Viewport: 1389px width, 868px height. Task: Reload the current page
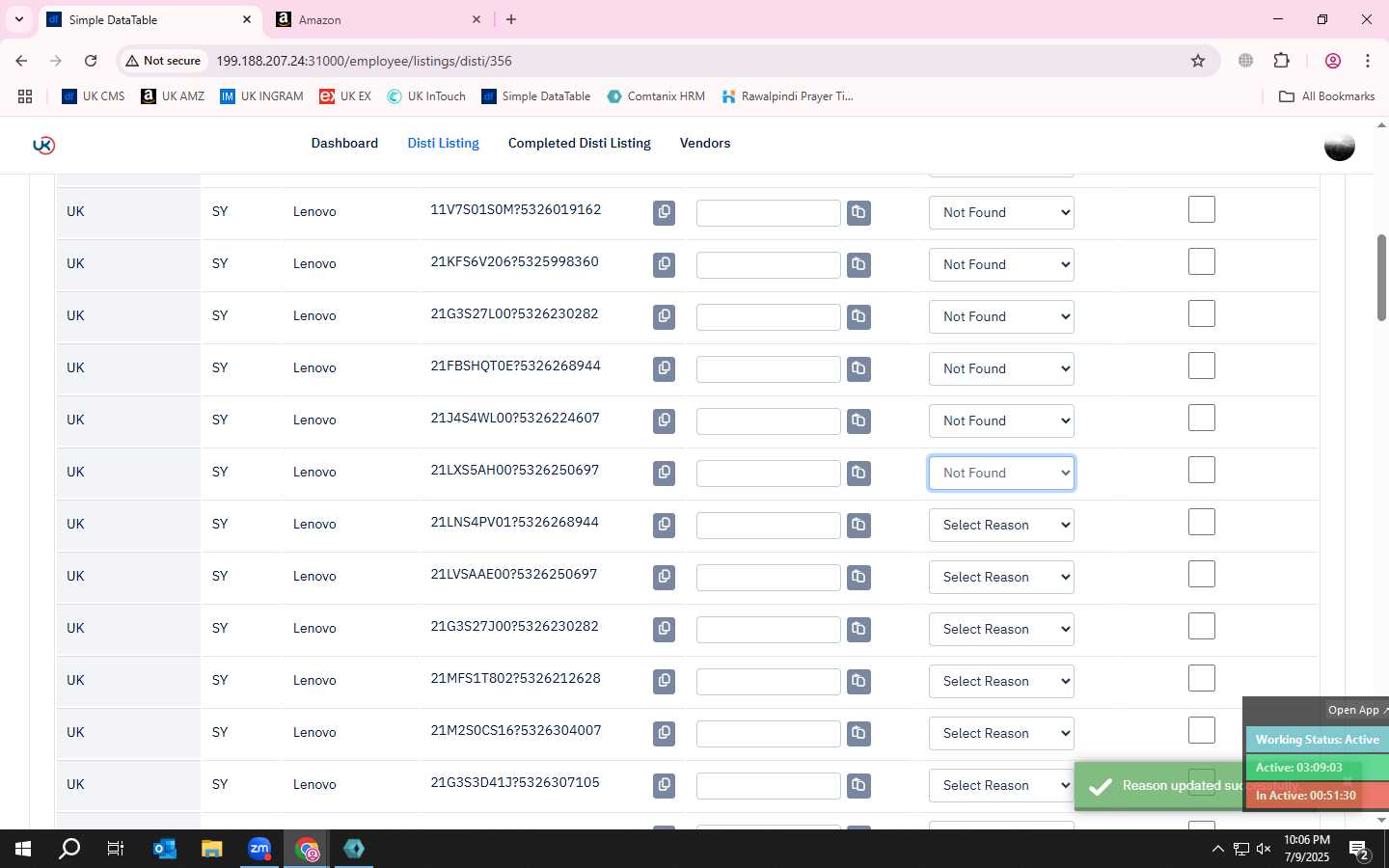coord(91,61)
